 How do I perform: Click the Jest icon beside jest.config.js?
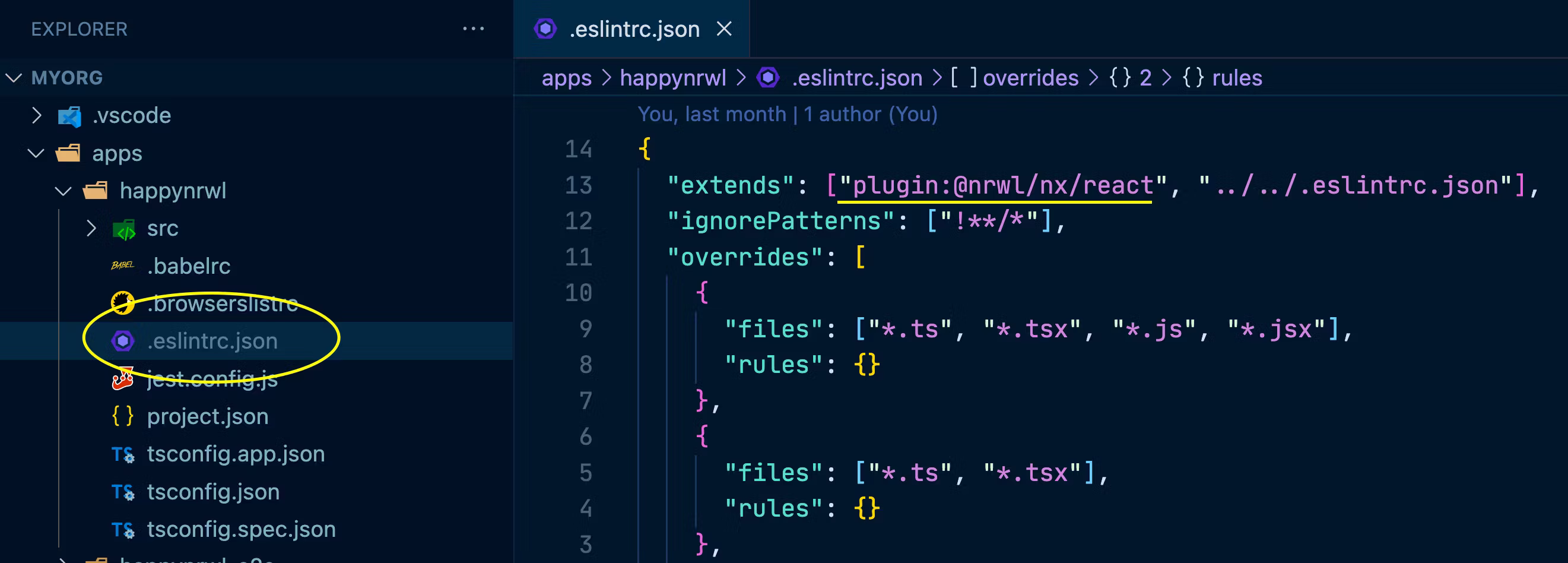coord(122,379)
